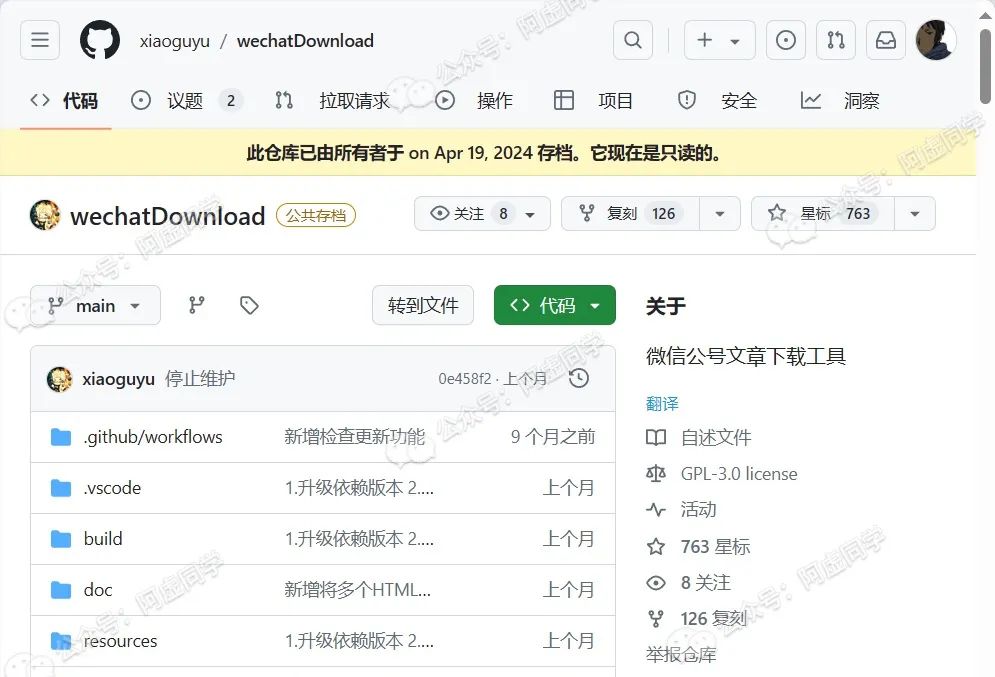View tags via tag icon

[249, 305]
